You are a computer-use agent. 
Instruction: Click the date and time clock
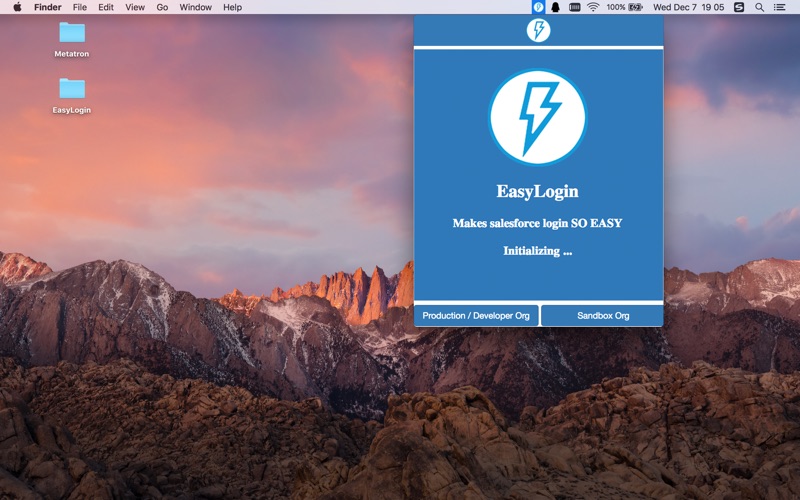point(688,7)
